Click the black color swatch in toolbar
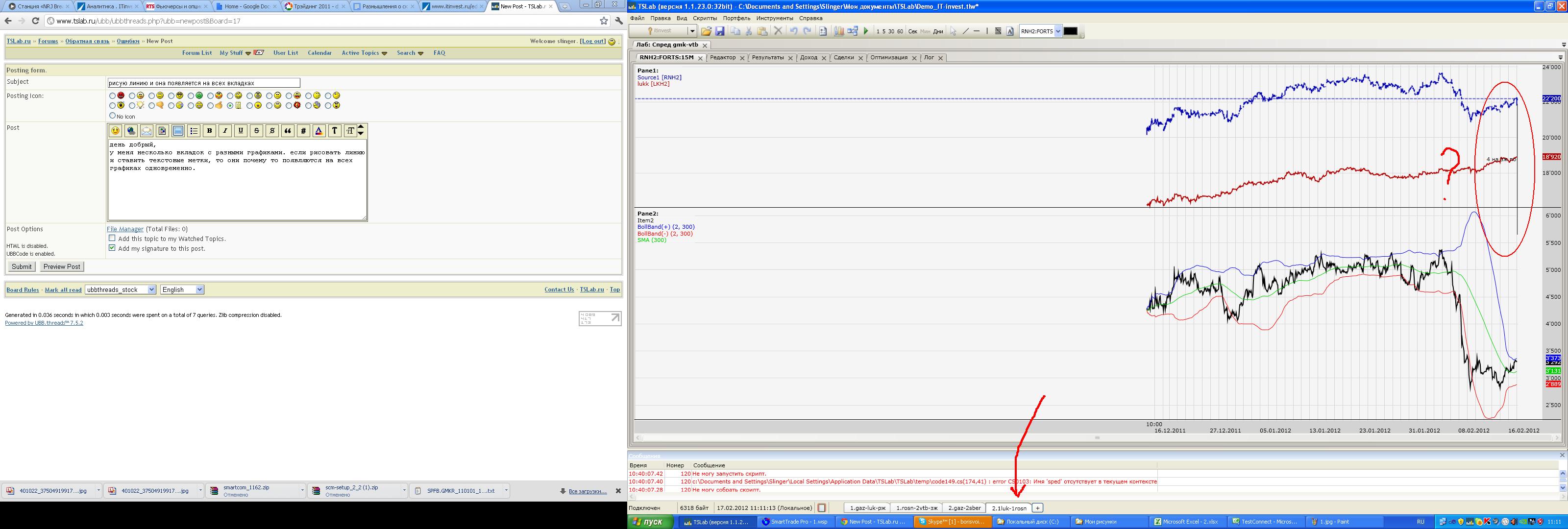Image resolution: width=1568 pixels, height=529 pixels. click(x=1070, y=31)
